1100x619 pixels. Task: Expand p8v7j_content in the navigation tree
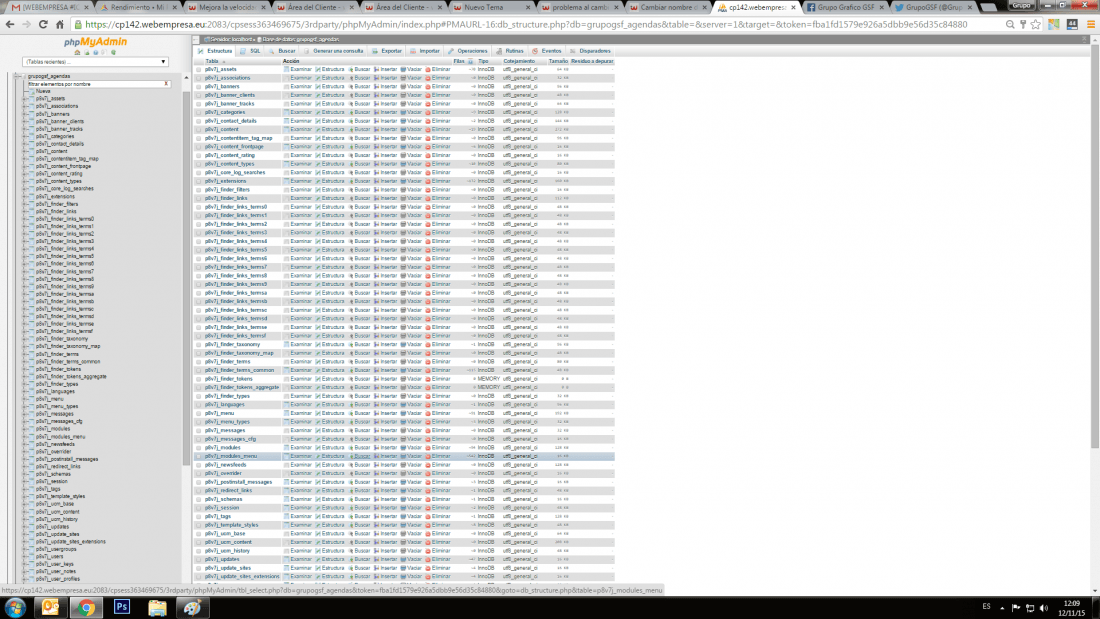point(26,151)
